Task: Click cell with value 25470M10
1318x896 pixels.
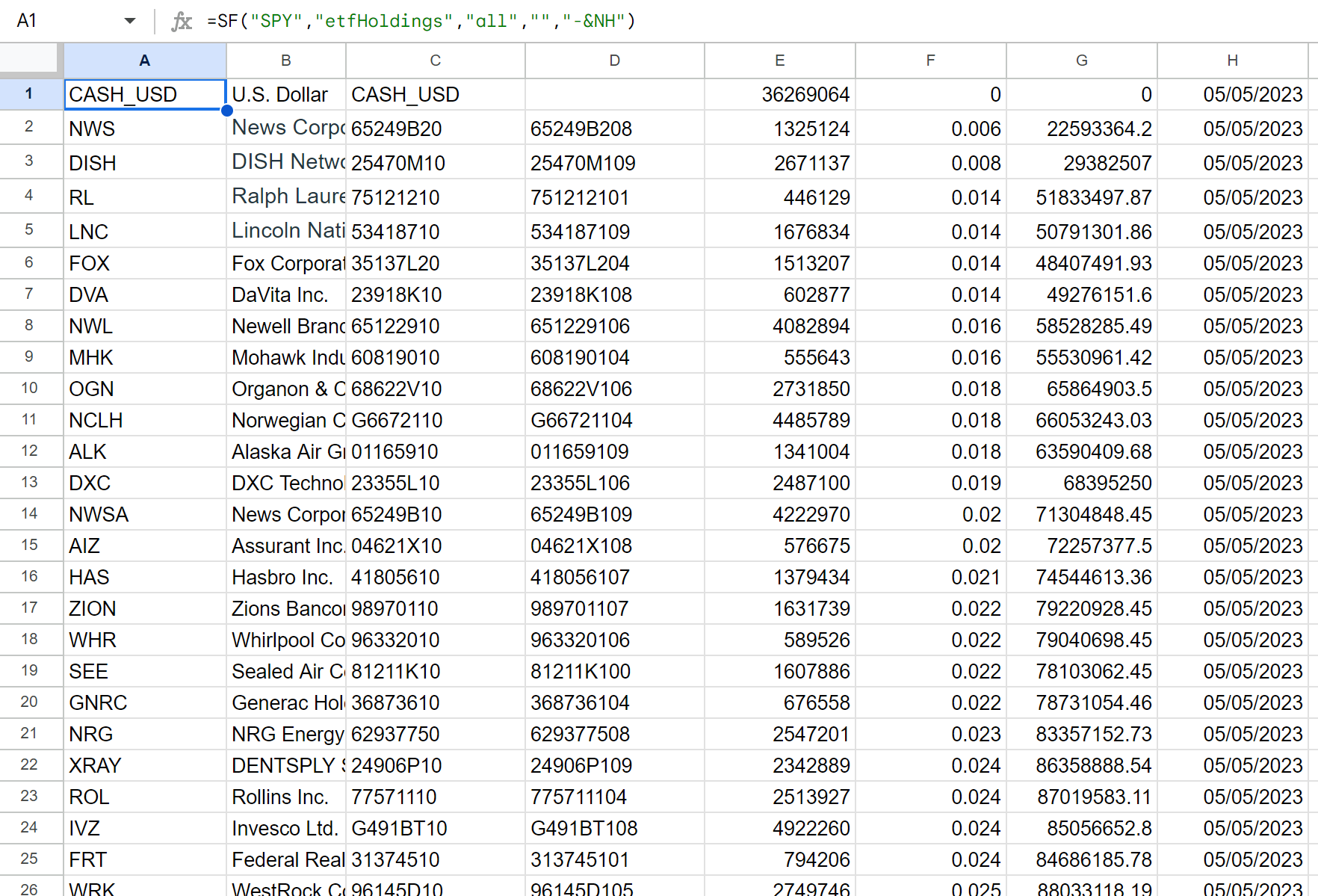Action: tap(436, 162)
